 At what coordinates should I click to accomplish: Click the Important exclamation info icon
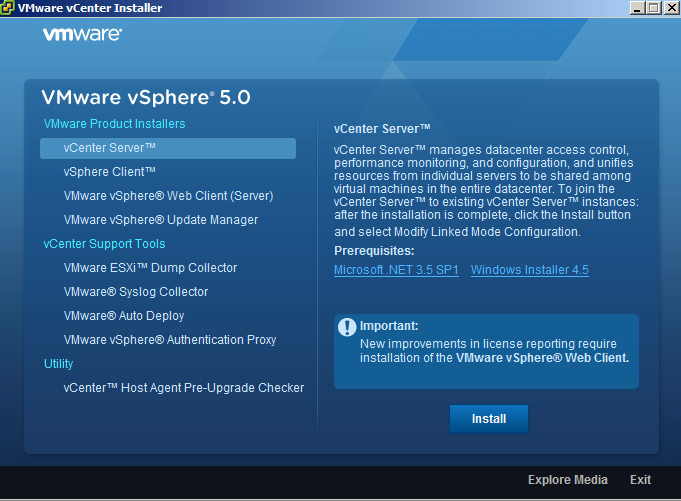pyautogui.click(x=347, y=327)
